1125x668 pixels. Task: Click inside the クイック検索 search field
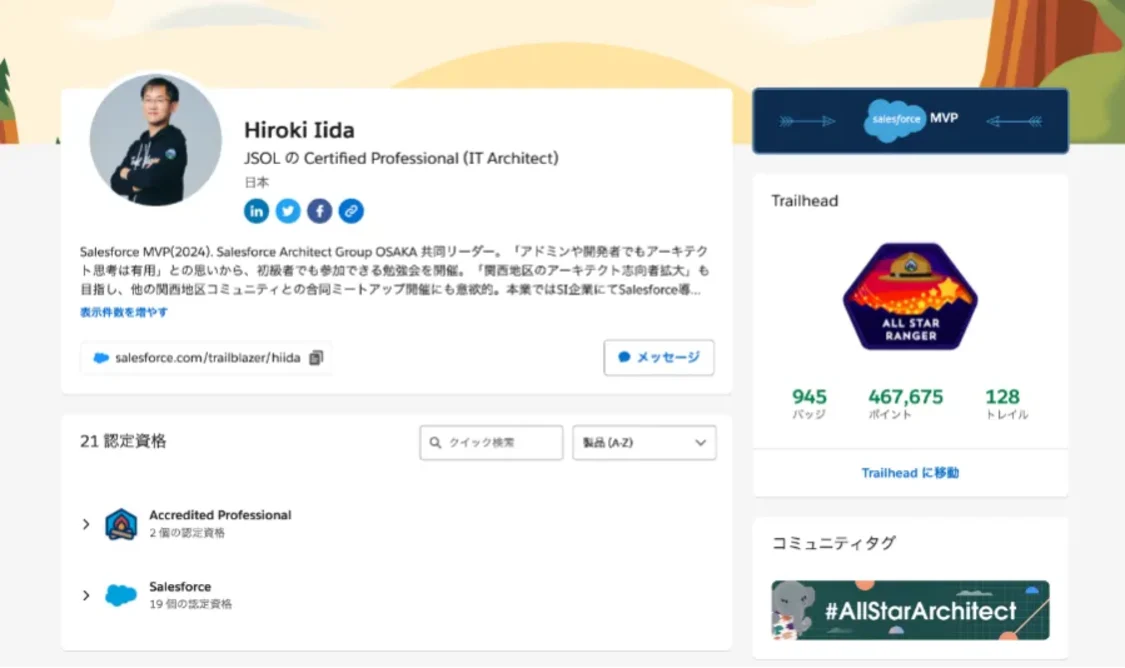[495, 442]
